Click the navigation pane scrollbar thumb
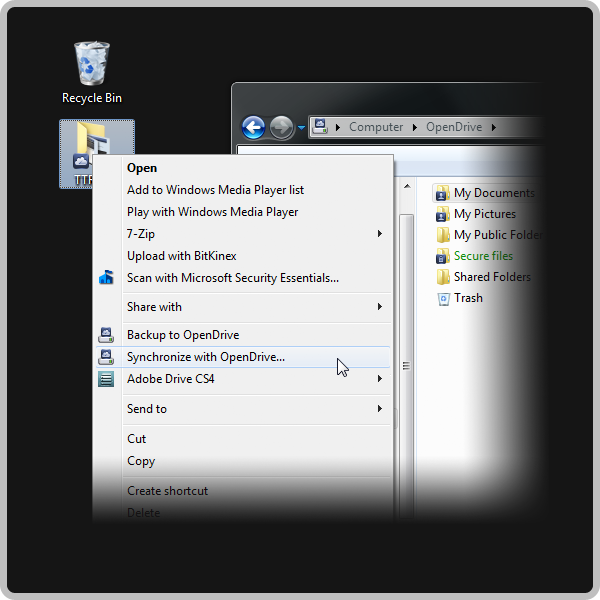Screen dimensions: 600x600 pyautogui.click(x=406, y=366)
